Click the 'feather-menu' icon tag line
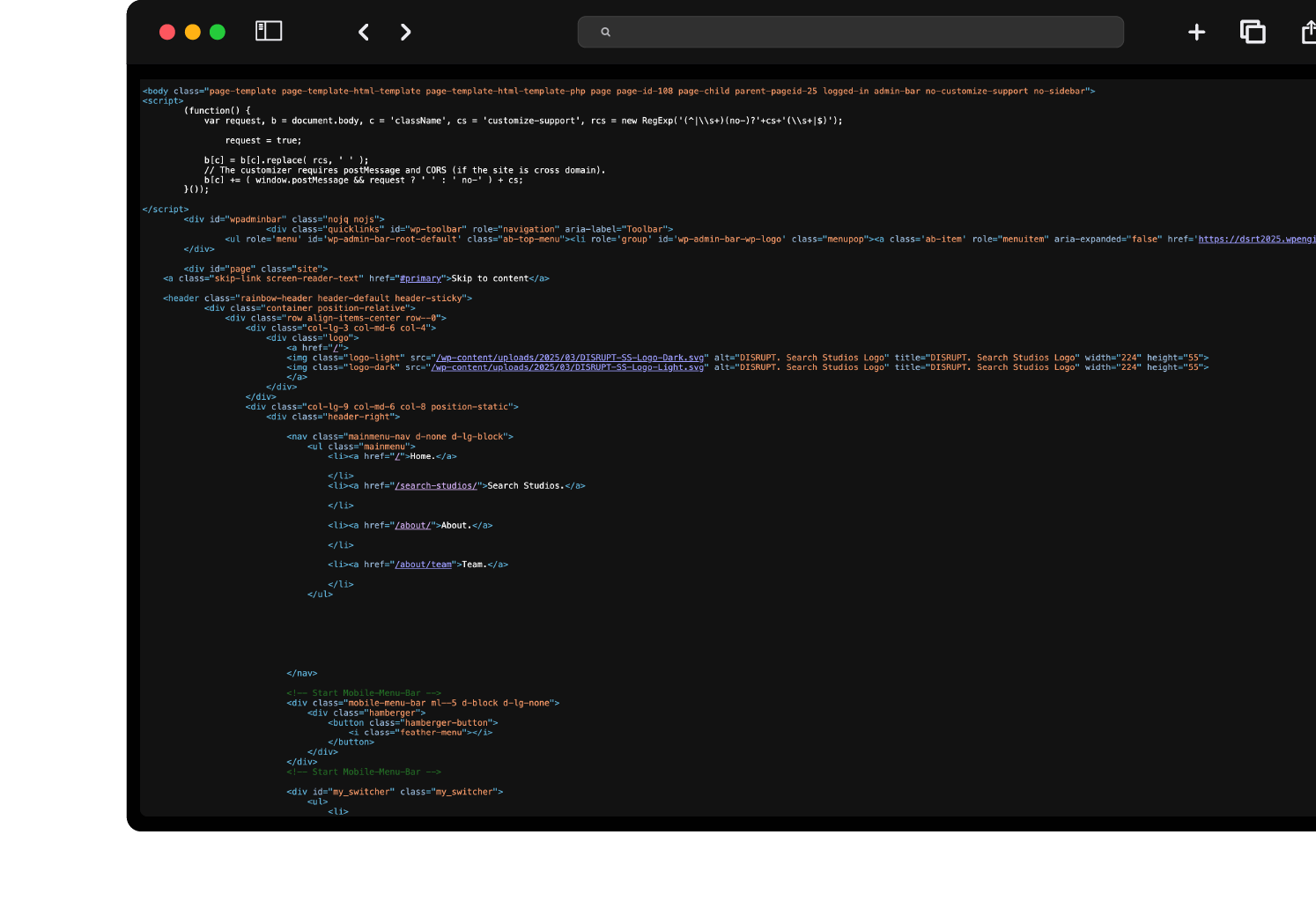The image size is (1316, 916). (x=420, y=732)
